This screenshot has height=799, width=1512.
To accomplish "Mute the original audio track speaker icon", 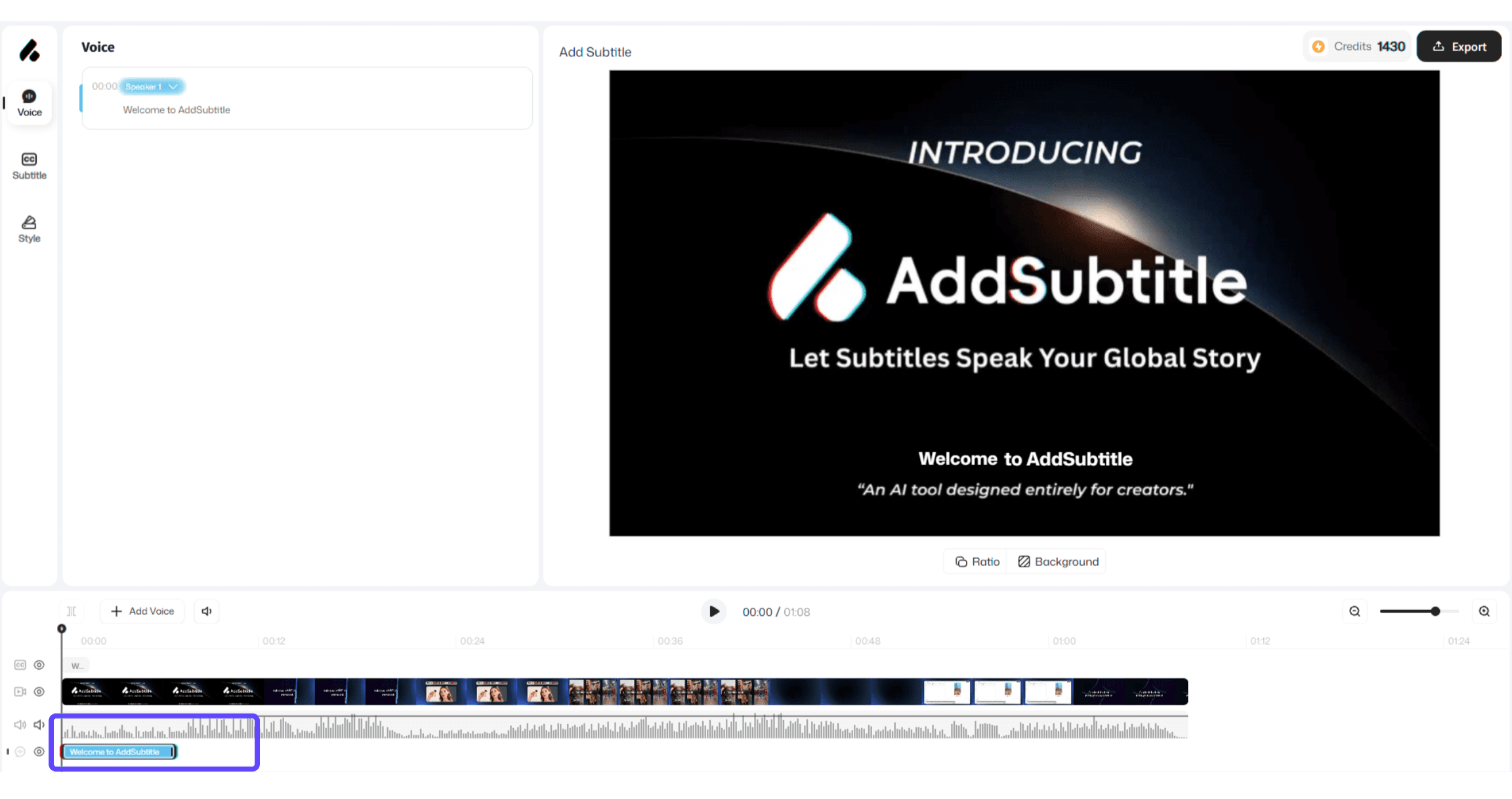I will click(x=39, y=724).
